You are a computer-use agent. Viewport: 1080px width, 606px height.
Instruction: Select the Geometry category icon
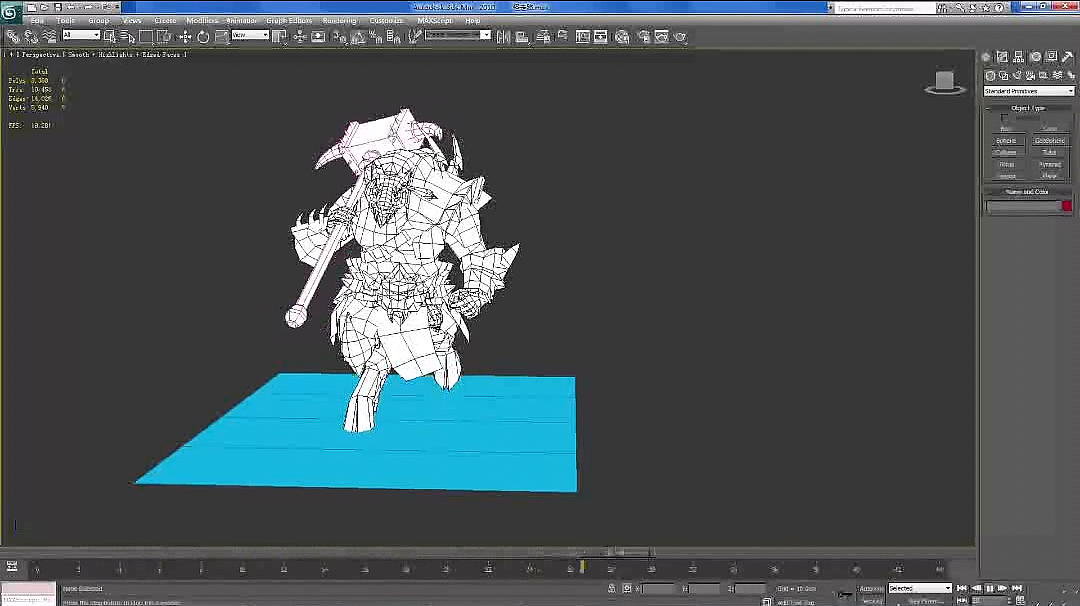click(990, 76)
